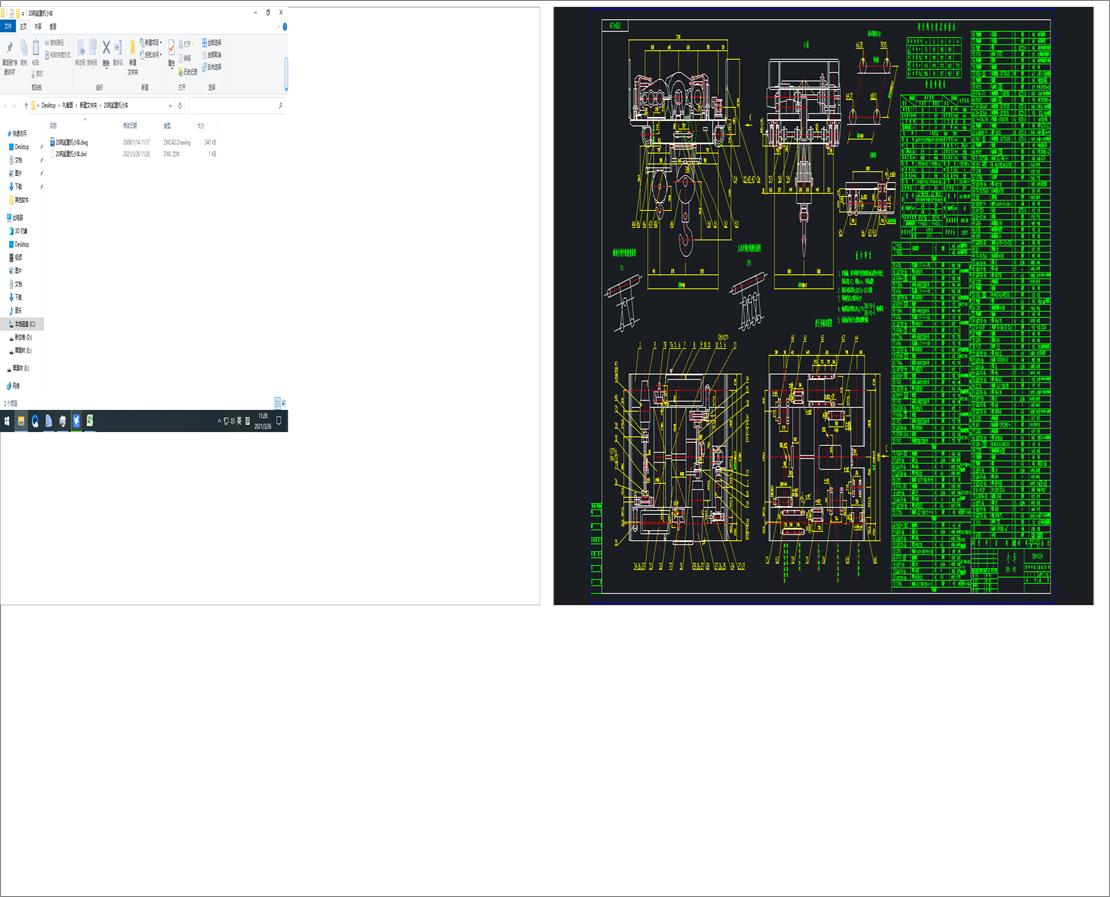Click the green app icon on the taskbar
This screenshot has width=1110, height=897.
point(90,421)
